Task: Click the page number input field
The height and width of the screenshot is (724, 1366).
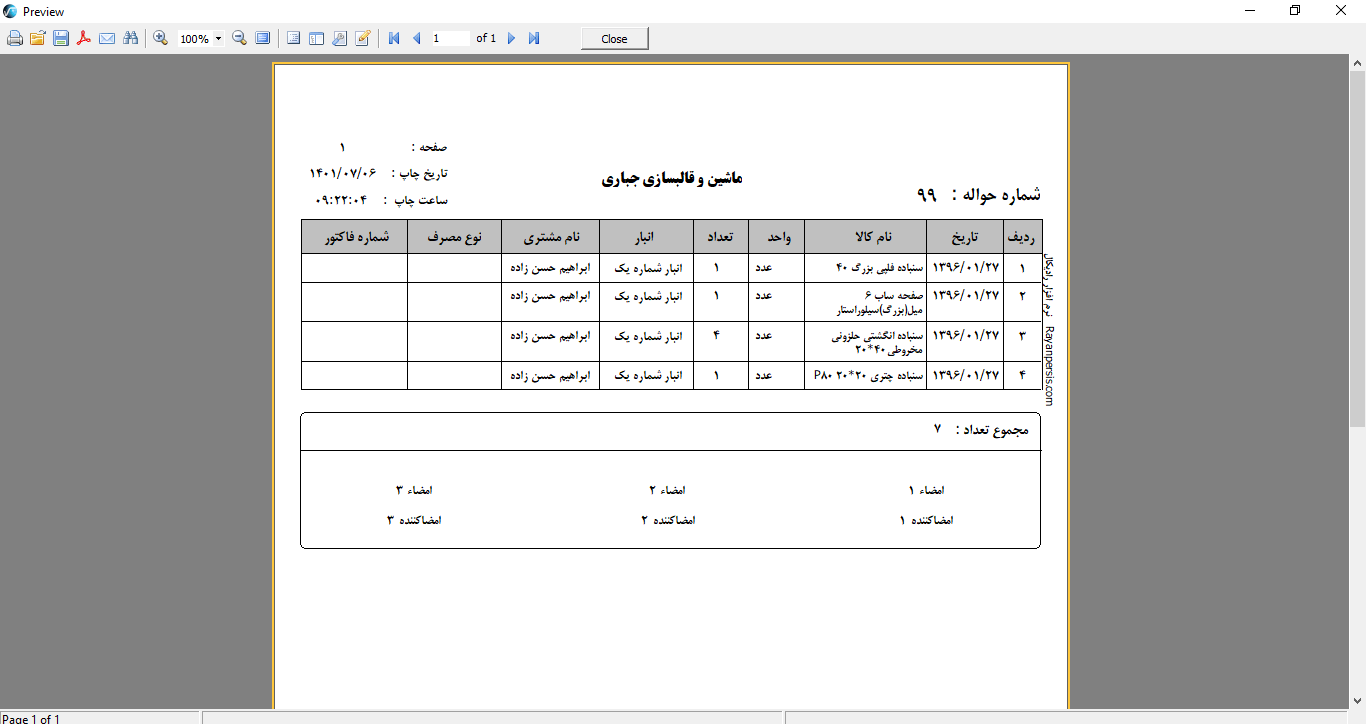Action: [x=450, y=38]
